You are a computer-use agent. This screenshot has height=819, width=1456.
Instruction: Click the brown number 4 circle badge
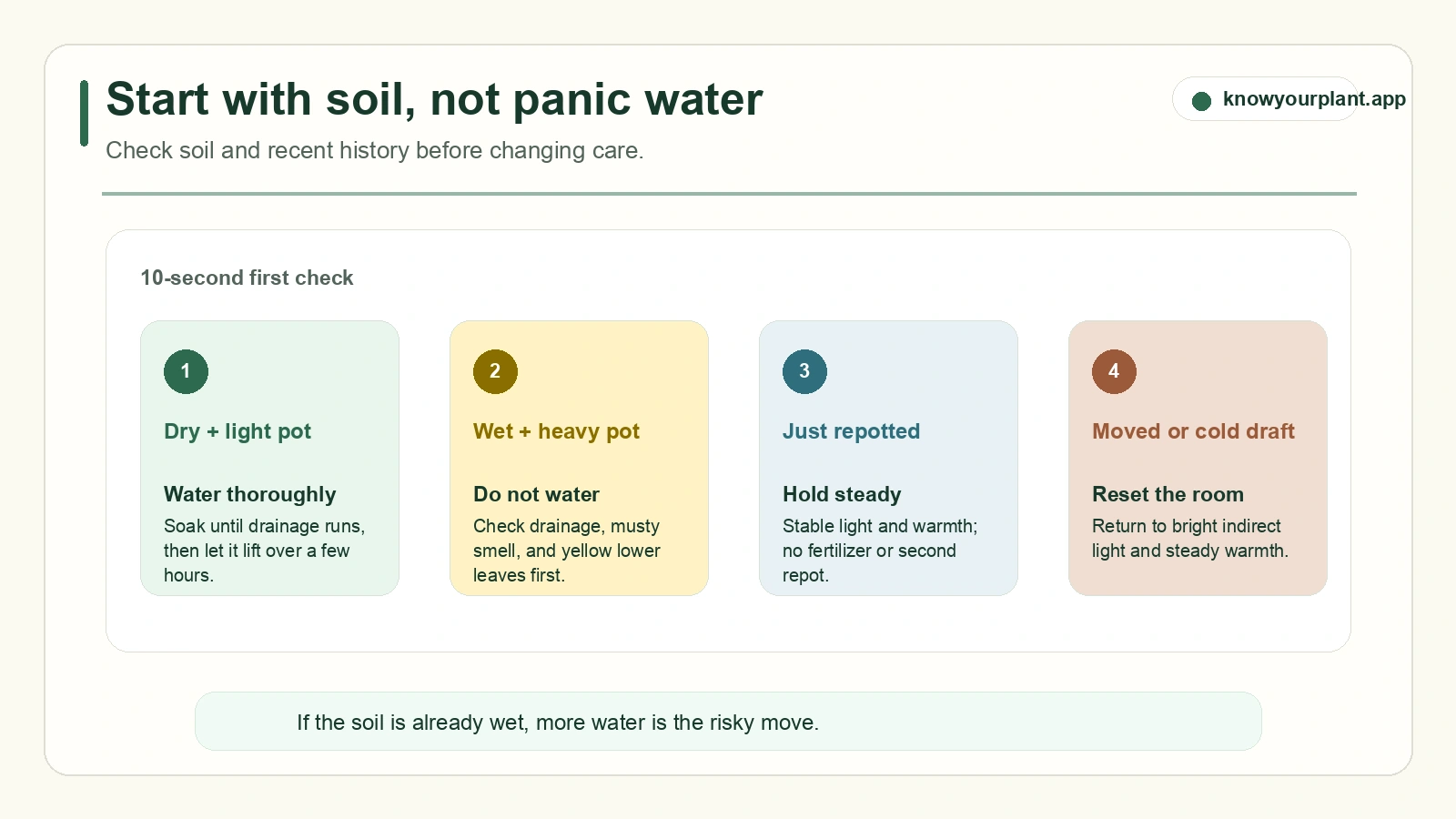(x=1114, y=371)
